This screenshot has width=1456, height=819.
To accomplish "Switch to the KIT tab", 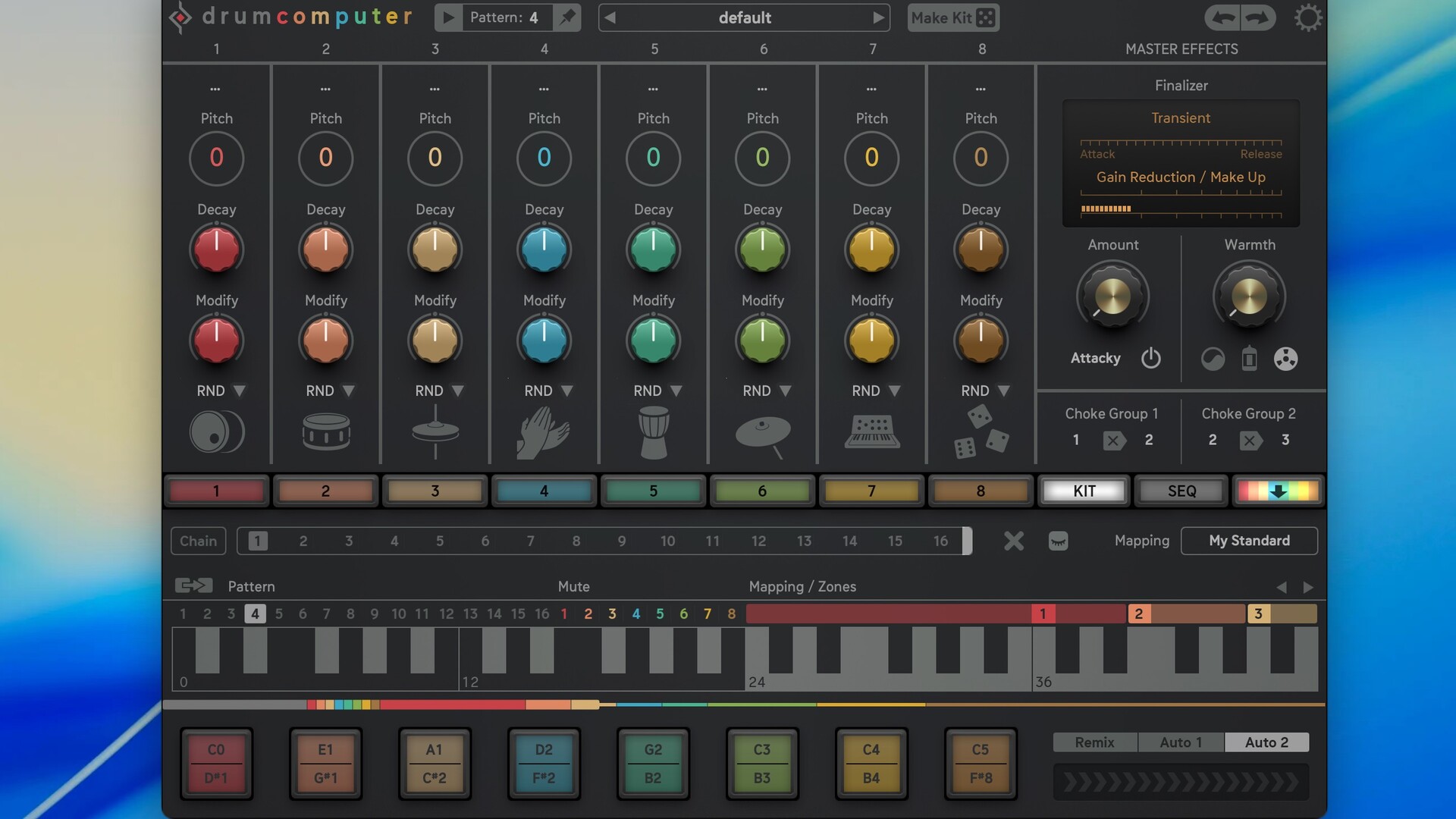I will pyautogui.click(x=1084, y=491).
